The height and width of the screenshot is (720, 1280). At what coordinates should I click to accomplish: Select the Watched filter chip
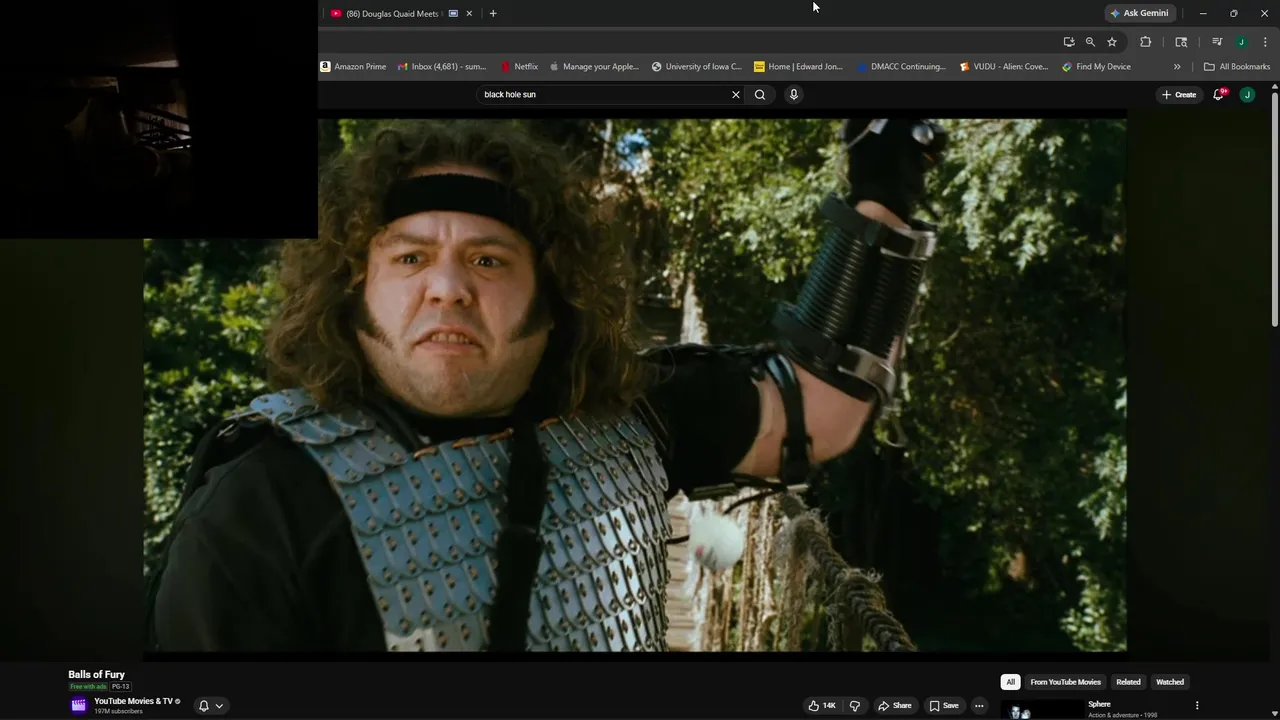point(1170,682)
